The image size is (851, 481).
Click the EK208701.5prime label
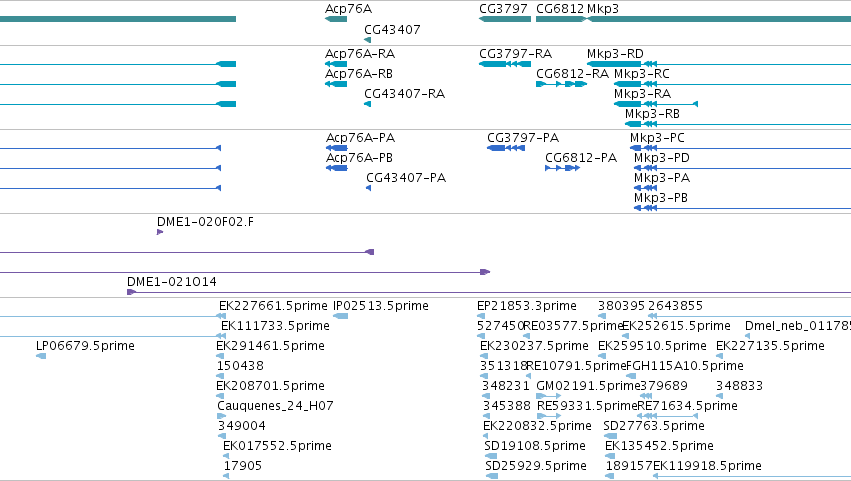pyautogui.click(x=270, y=386)
